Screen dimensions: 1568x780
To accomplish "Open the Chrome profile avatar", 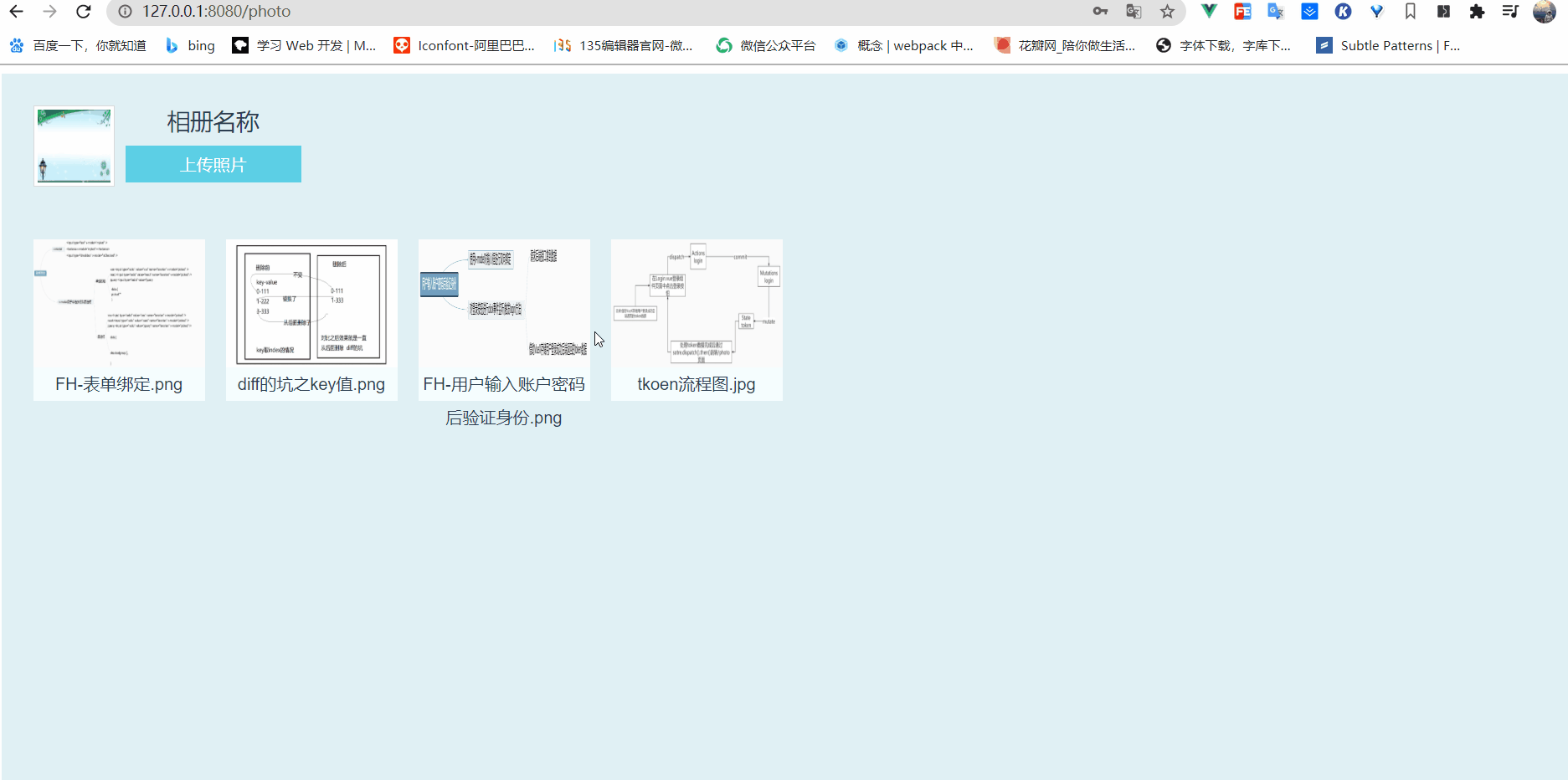I will coord(1544,12).
